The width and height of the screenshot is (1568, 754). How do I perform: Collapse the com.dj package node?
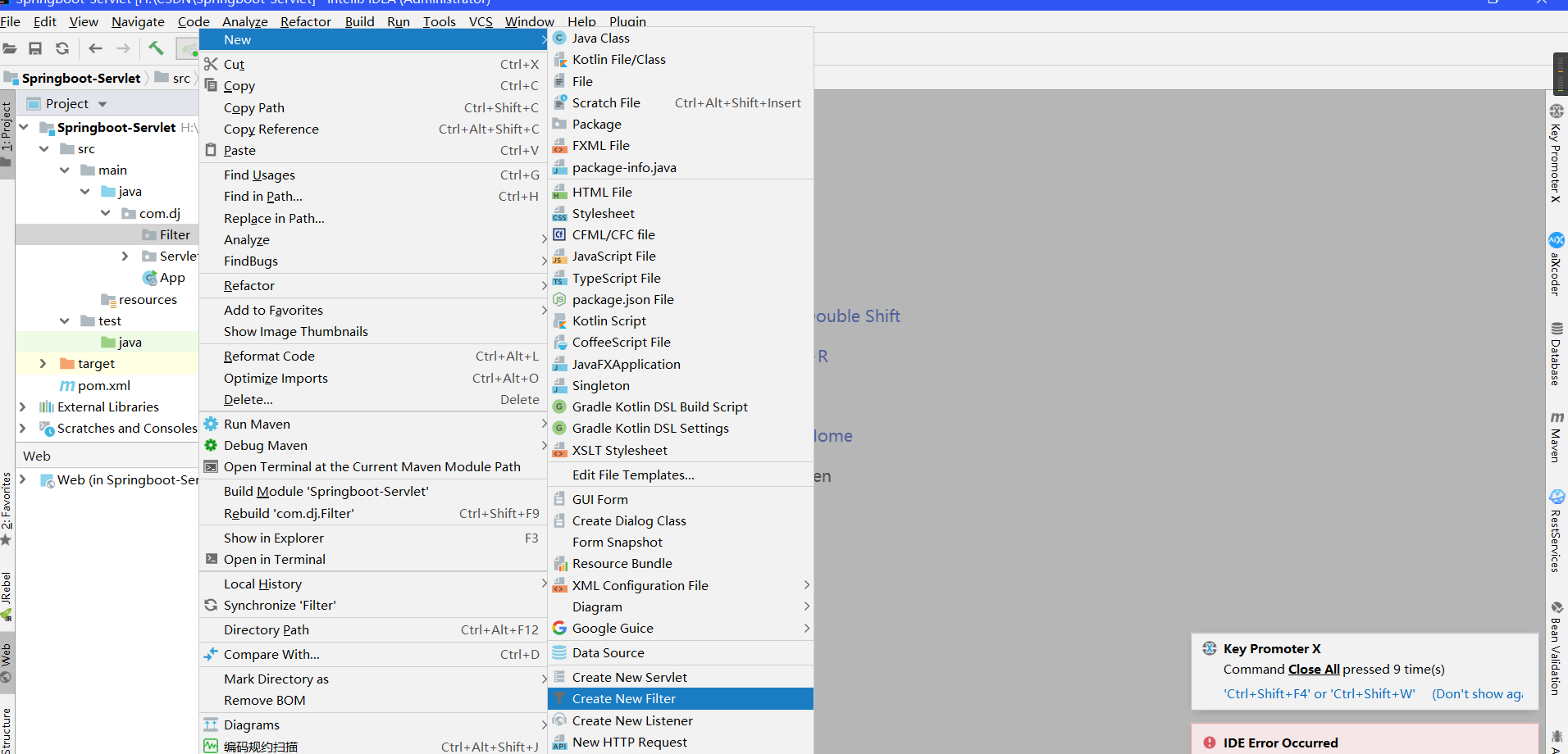click(106, 213)
